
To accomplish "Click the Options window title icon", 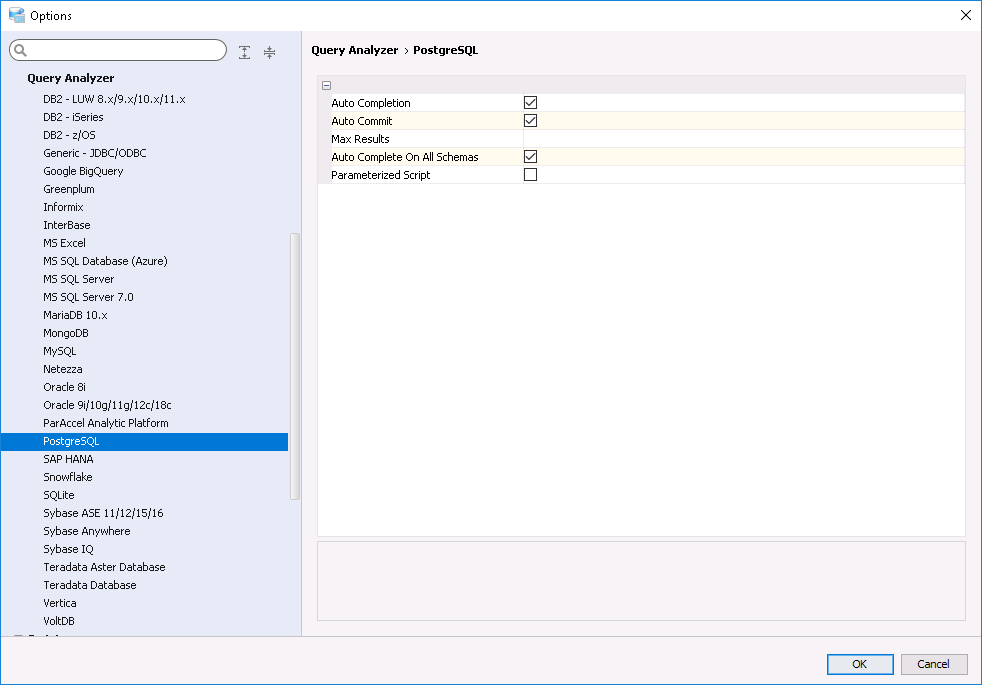I will pos(16,15).
